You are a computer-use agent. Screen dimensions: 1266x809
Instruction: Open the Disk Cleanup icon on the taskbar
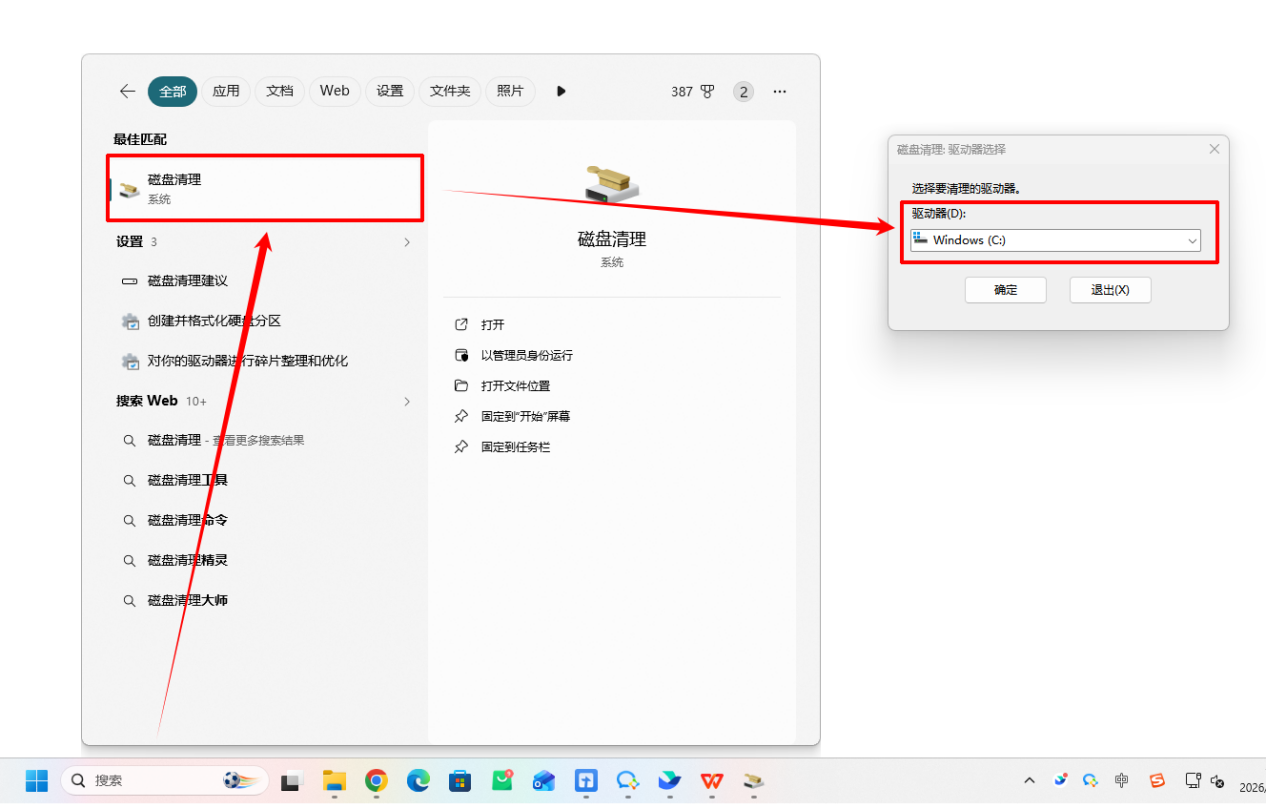[754, 781]
